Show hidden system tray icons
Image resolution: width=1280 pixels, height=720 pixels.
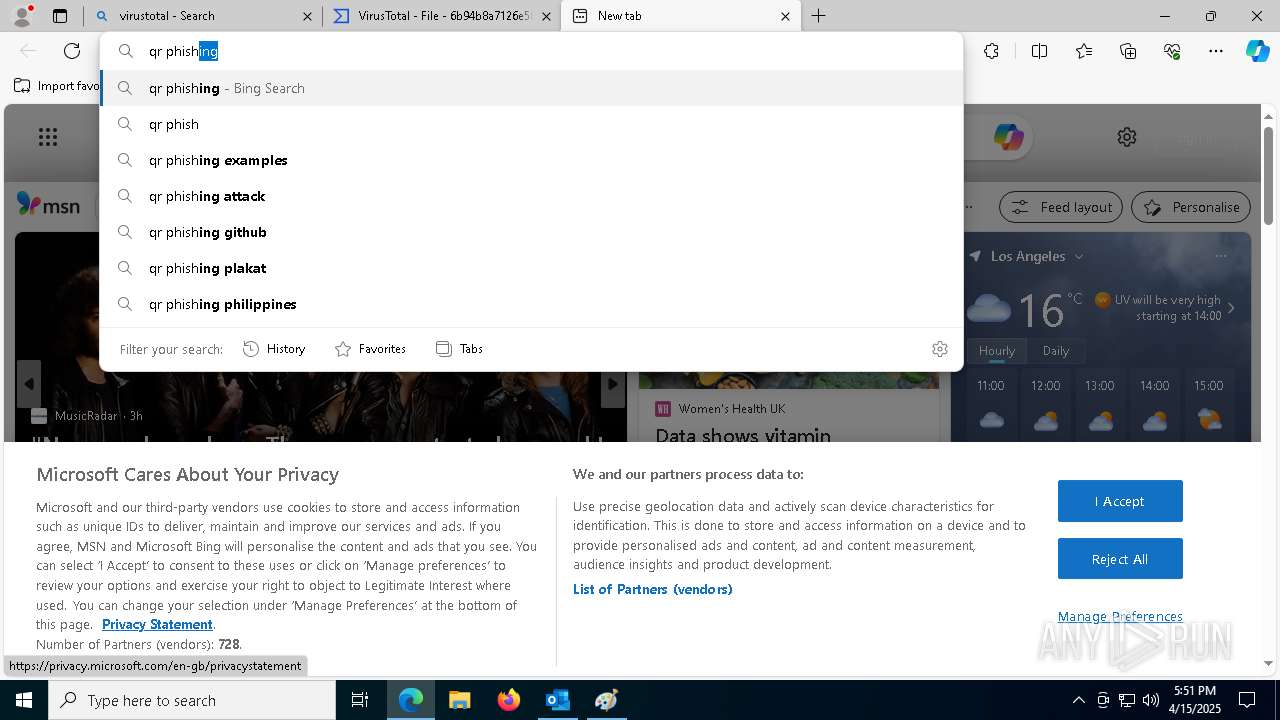coord(1078,700)
